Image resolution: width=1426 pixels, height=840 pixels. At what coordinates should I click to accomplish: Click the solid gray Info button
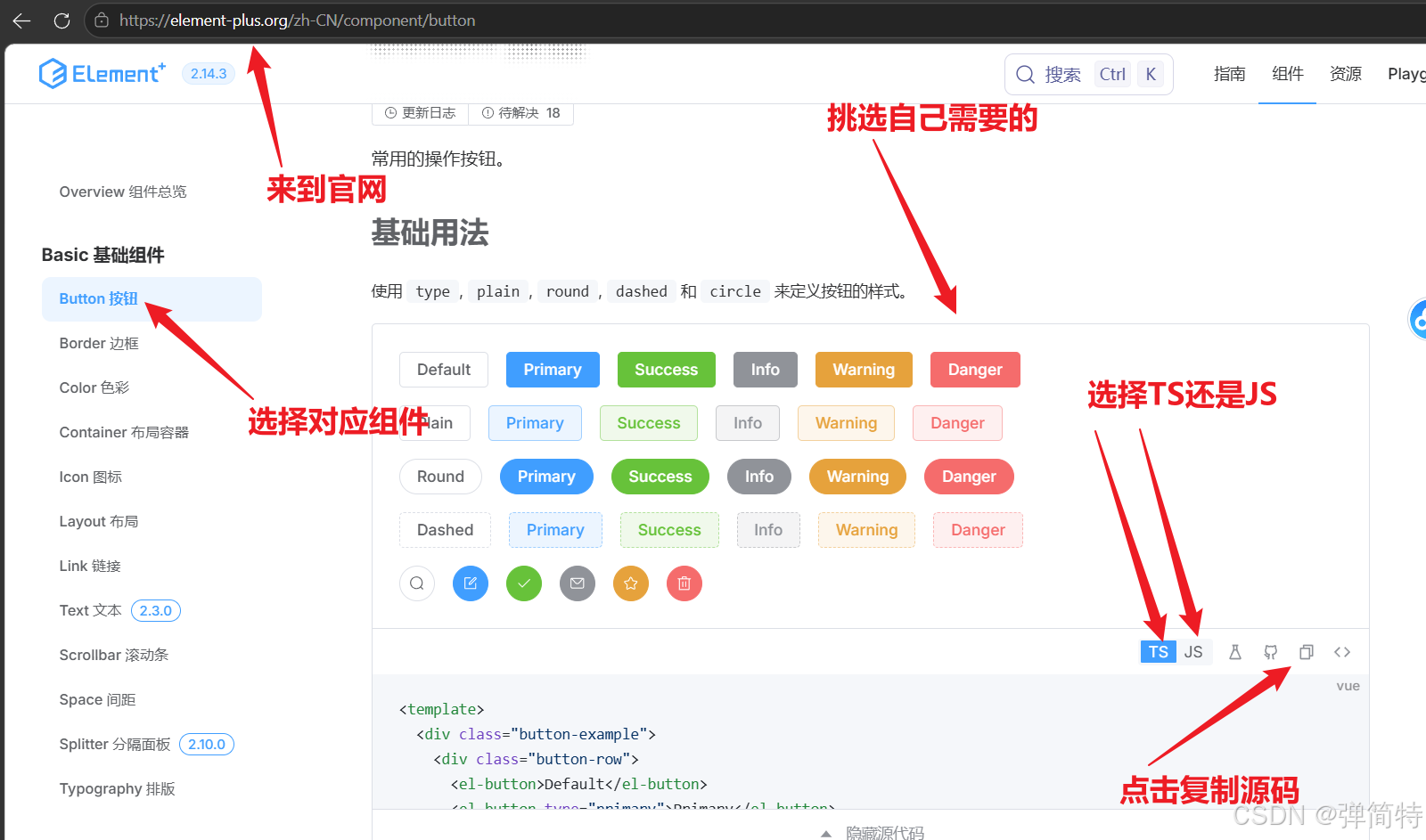(x=766, y=370)
